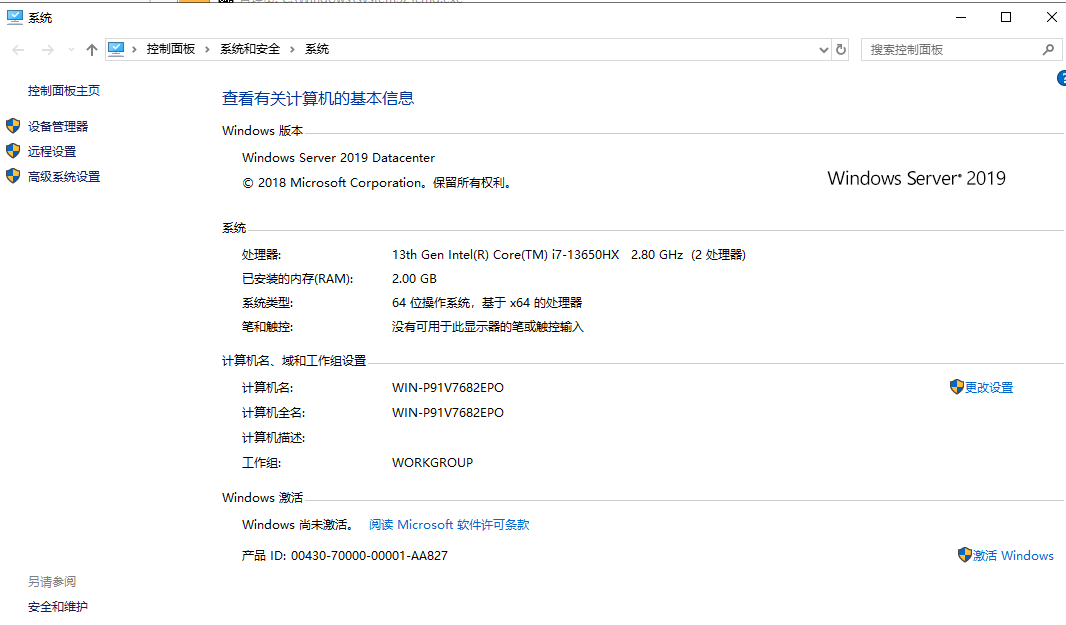Select 系统和安全 in the breadcrumb

(250, 49)
